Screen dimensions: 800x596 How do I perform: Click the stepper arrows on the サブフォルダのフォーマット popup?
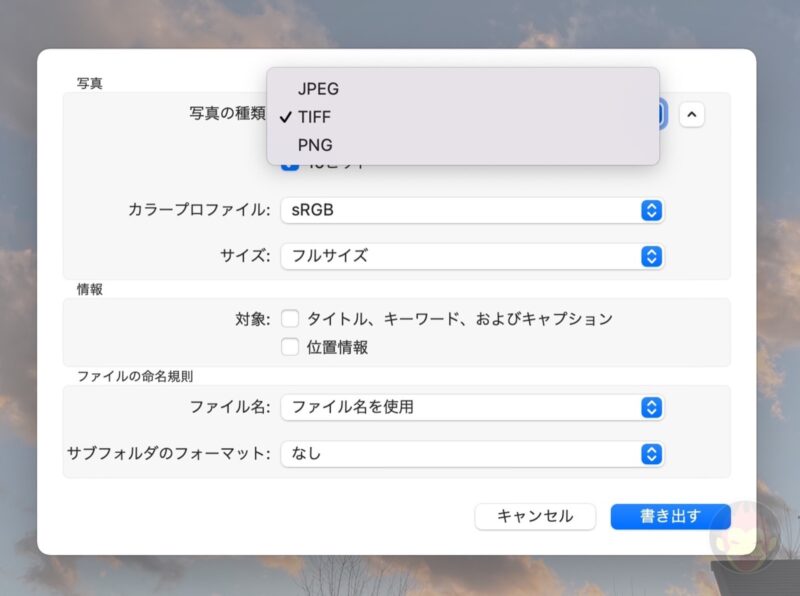650,454
